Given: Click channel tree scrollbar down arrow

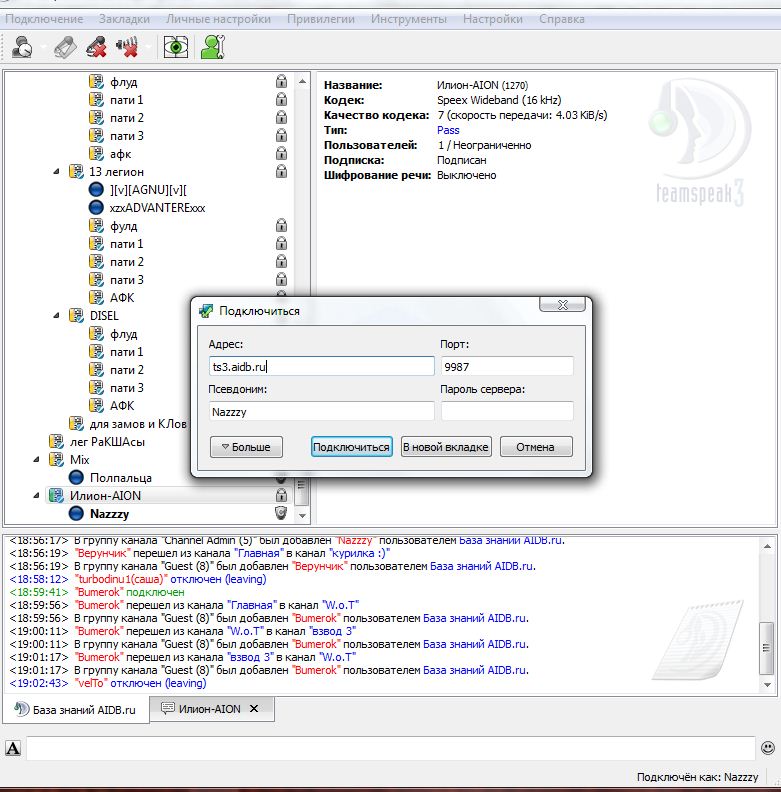Looking at the screenshot, I should (x=302, y=516).
